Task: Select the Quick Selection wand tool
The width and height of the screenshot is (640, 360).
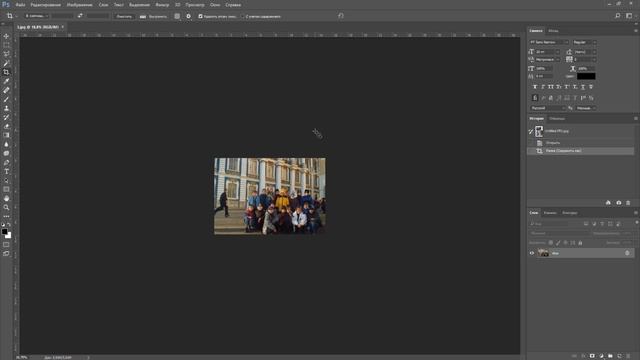Action: point(6,63)
